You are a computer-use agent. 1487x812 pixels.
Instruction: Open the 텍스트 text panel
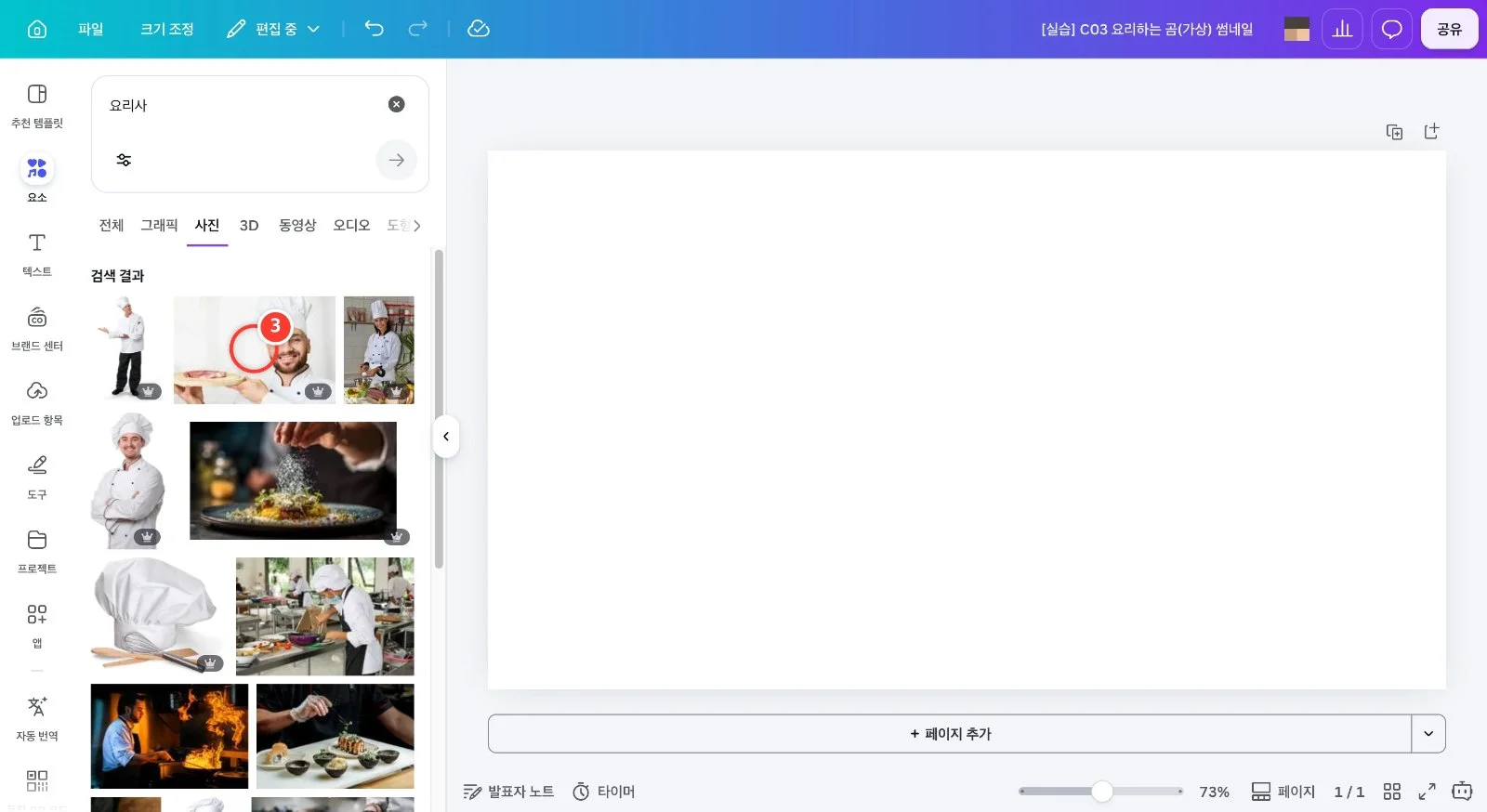point(37,255)
